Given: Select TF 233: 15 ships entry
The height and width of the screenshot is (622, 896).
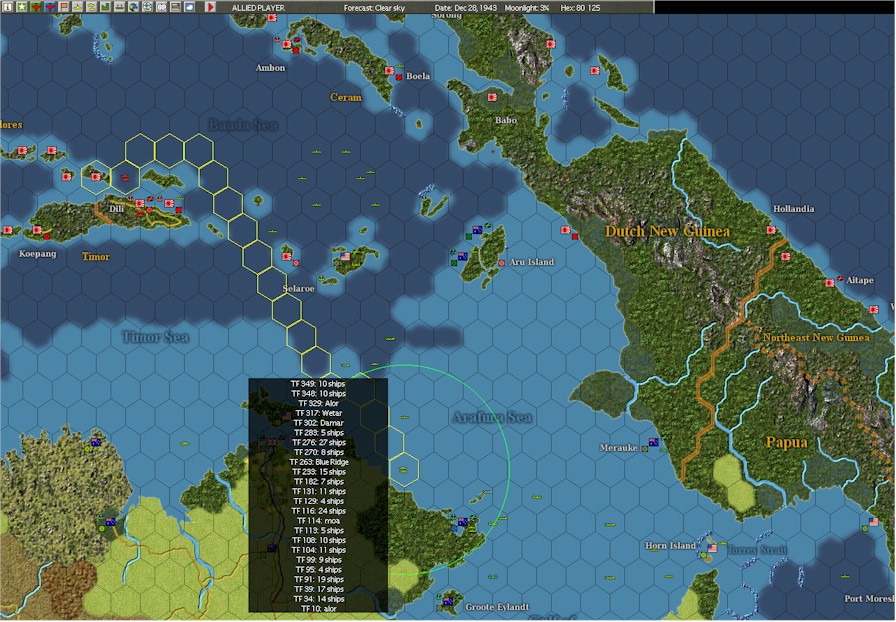Looking at the screenshot, I should pos(318,472).
